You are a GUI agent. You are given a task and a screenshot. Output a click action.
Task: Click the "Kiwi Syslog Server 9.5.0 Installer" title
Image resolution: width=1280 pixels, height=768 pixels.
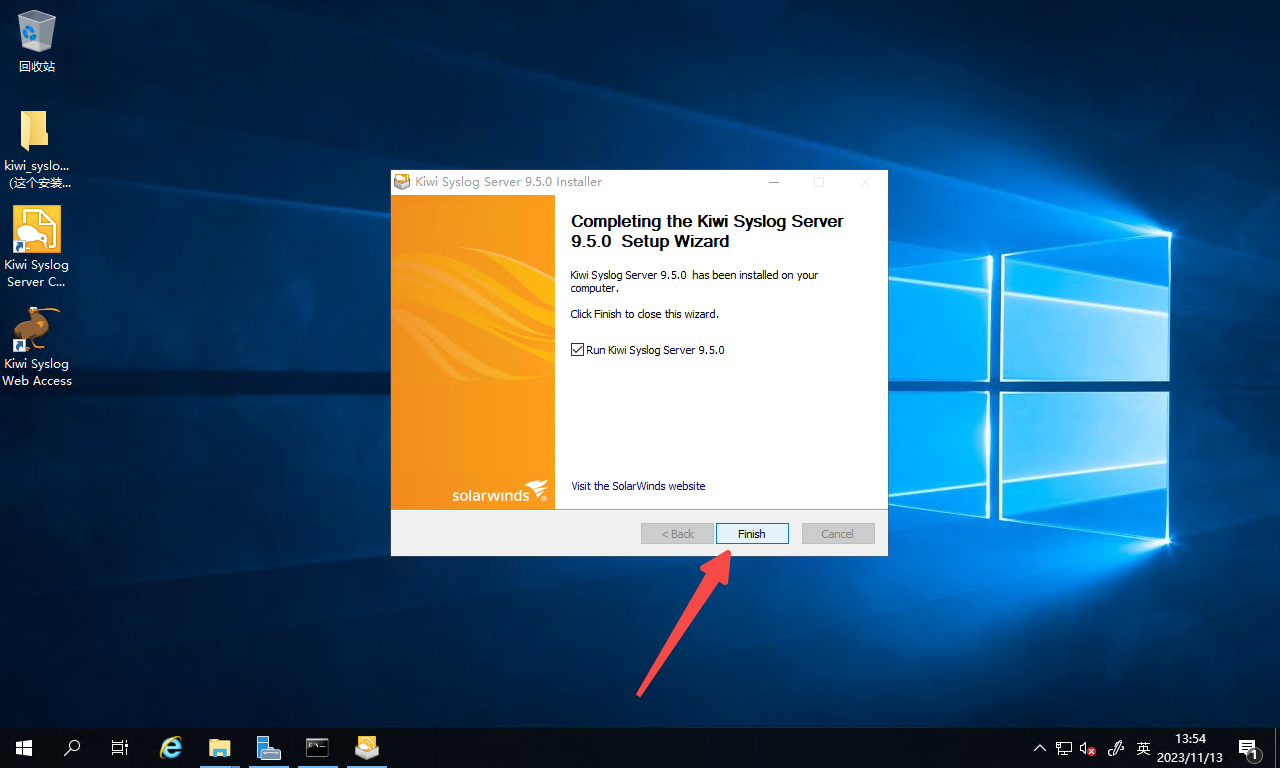[509, 182]
